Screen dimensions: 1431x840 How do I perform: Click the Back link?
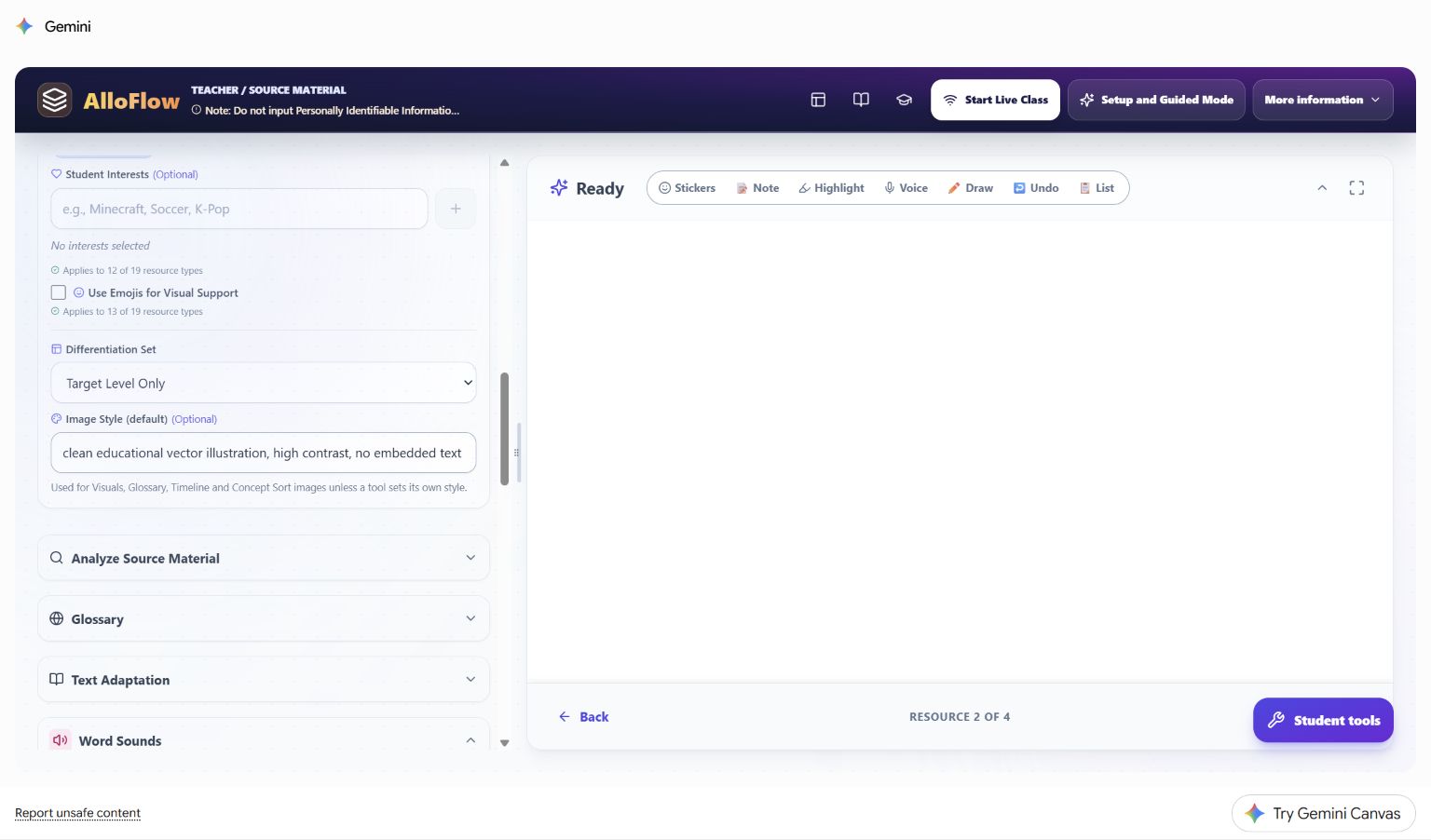(583, 717)
